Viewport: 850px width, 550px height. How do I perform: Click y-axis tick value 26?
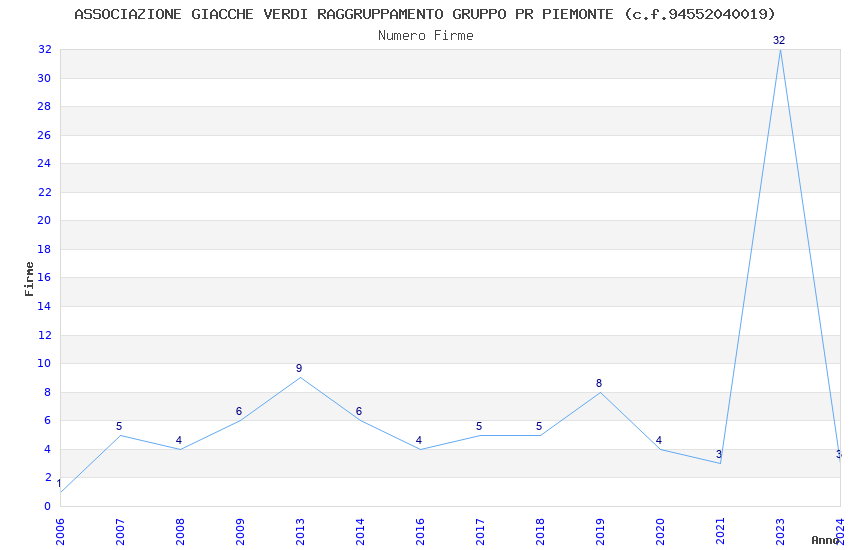44,135
